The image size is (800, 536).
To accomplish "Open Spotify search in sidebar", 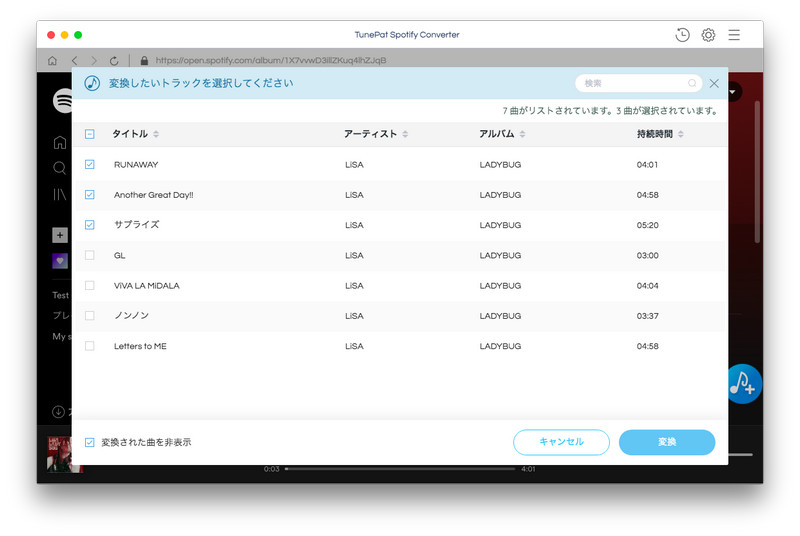I will coord(60,168).
